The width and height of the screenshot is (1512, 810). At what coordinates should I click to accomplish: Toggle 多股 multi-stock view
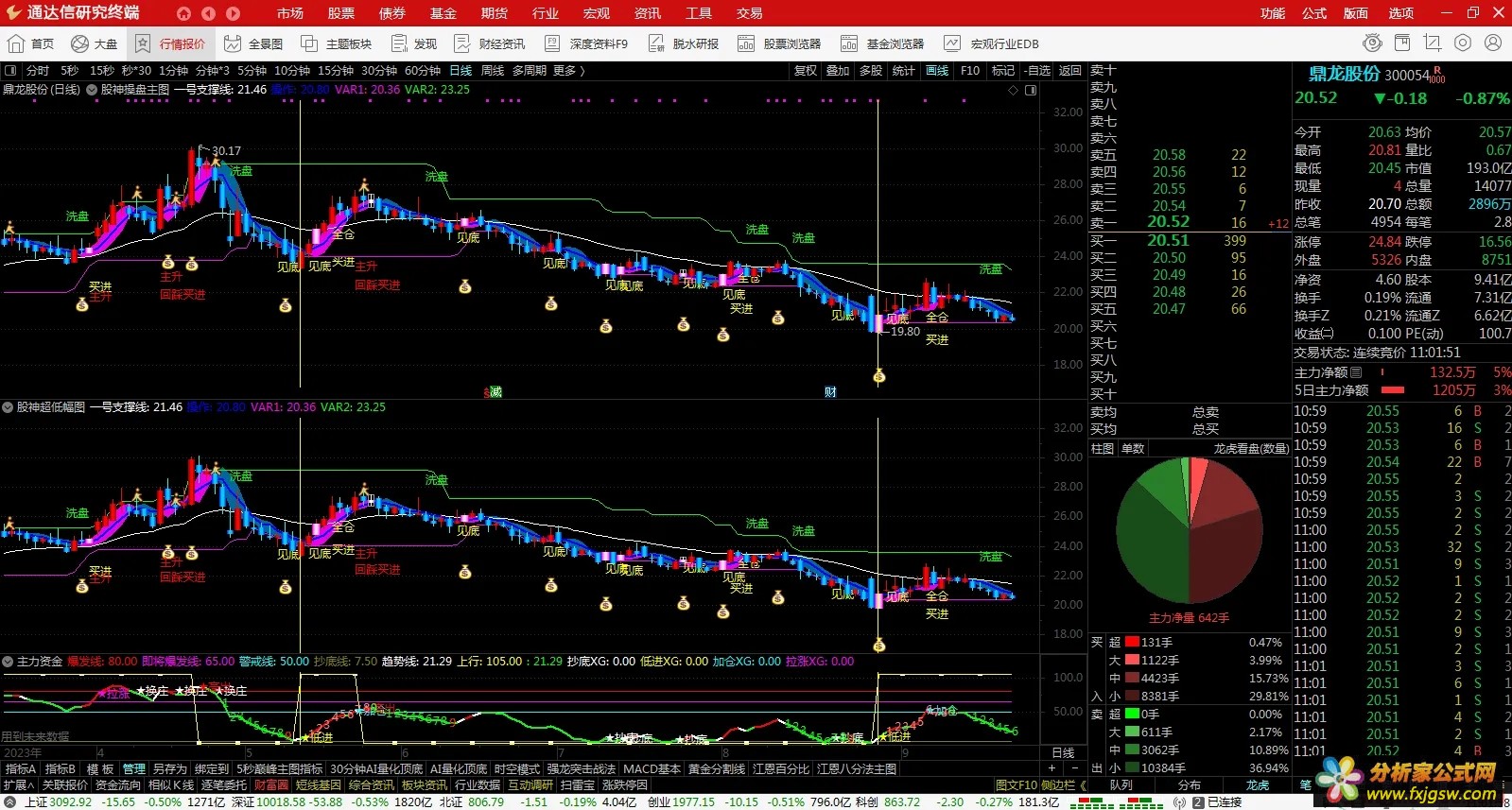[x=871, y=71]
